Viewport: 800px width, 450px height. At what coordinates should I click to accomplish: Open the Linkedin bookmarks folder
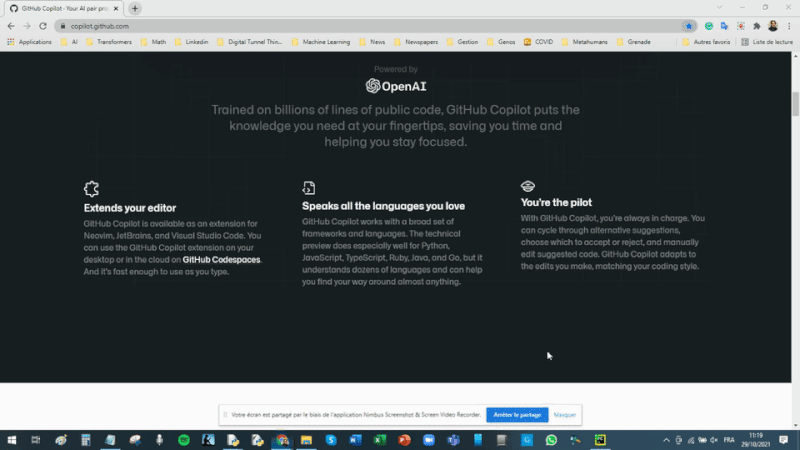click(191, 42)
